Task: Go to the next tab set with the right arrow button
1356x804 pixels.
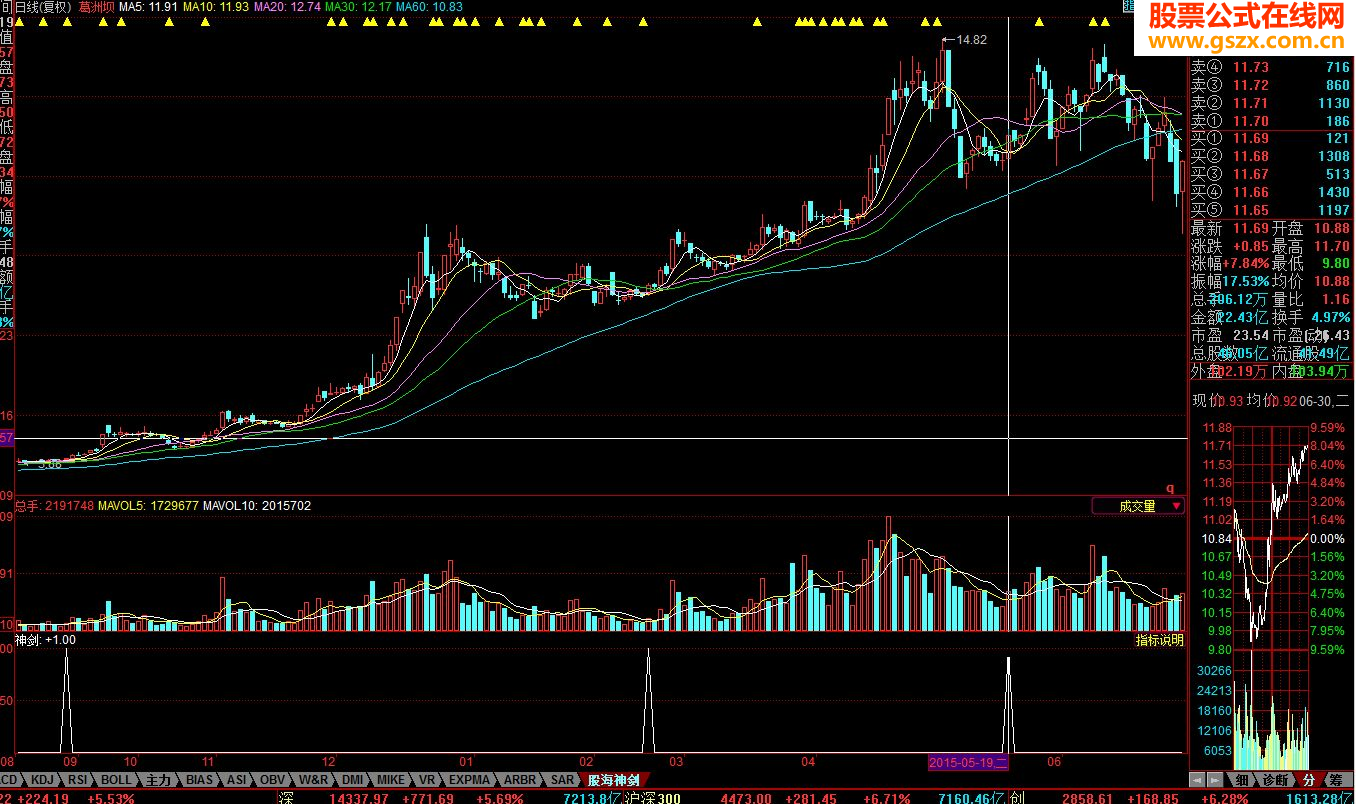Action: pyautogui.click(x=1214, y=779)
